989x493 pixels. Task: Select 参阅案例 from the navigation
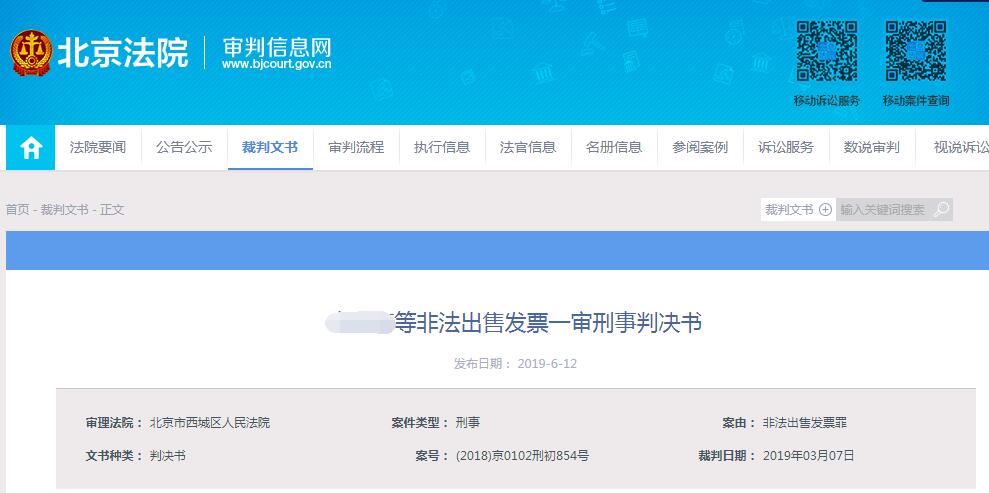pyautogui.click(x=700, y=148)
